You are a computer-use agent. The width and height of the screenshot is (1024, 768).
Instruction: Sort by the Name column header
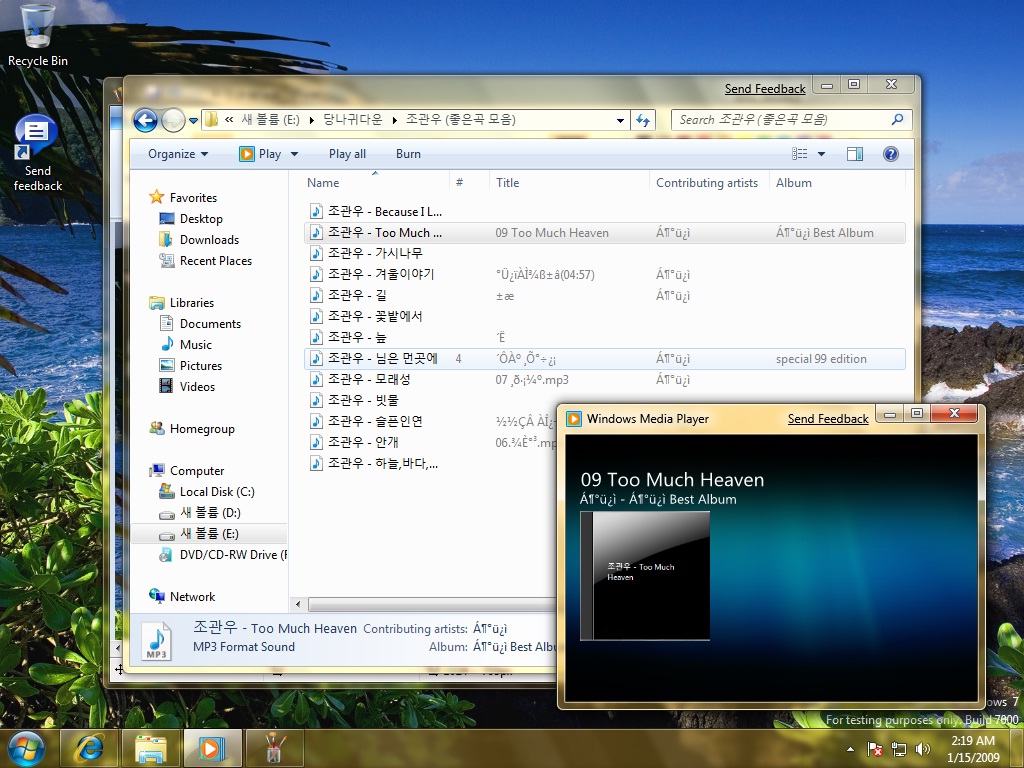(x=377, y=183)
